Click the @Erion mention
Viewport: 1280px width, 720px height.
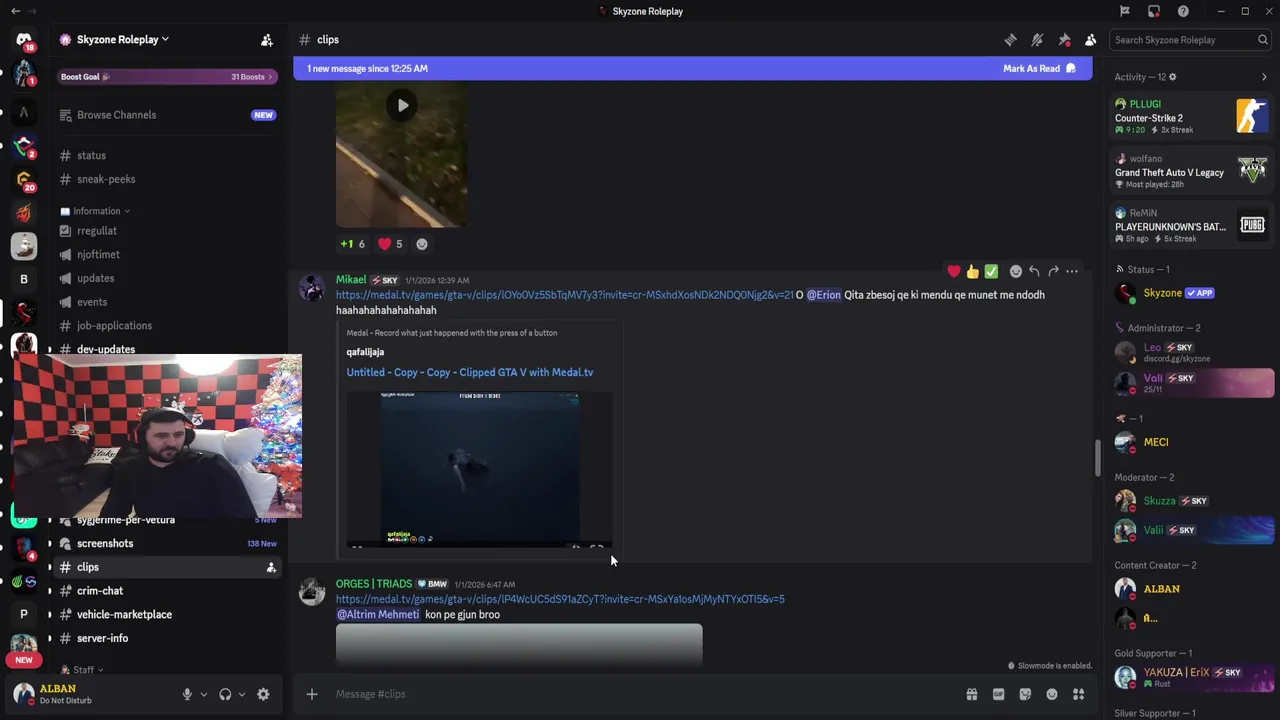click(824, 295)
